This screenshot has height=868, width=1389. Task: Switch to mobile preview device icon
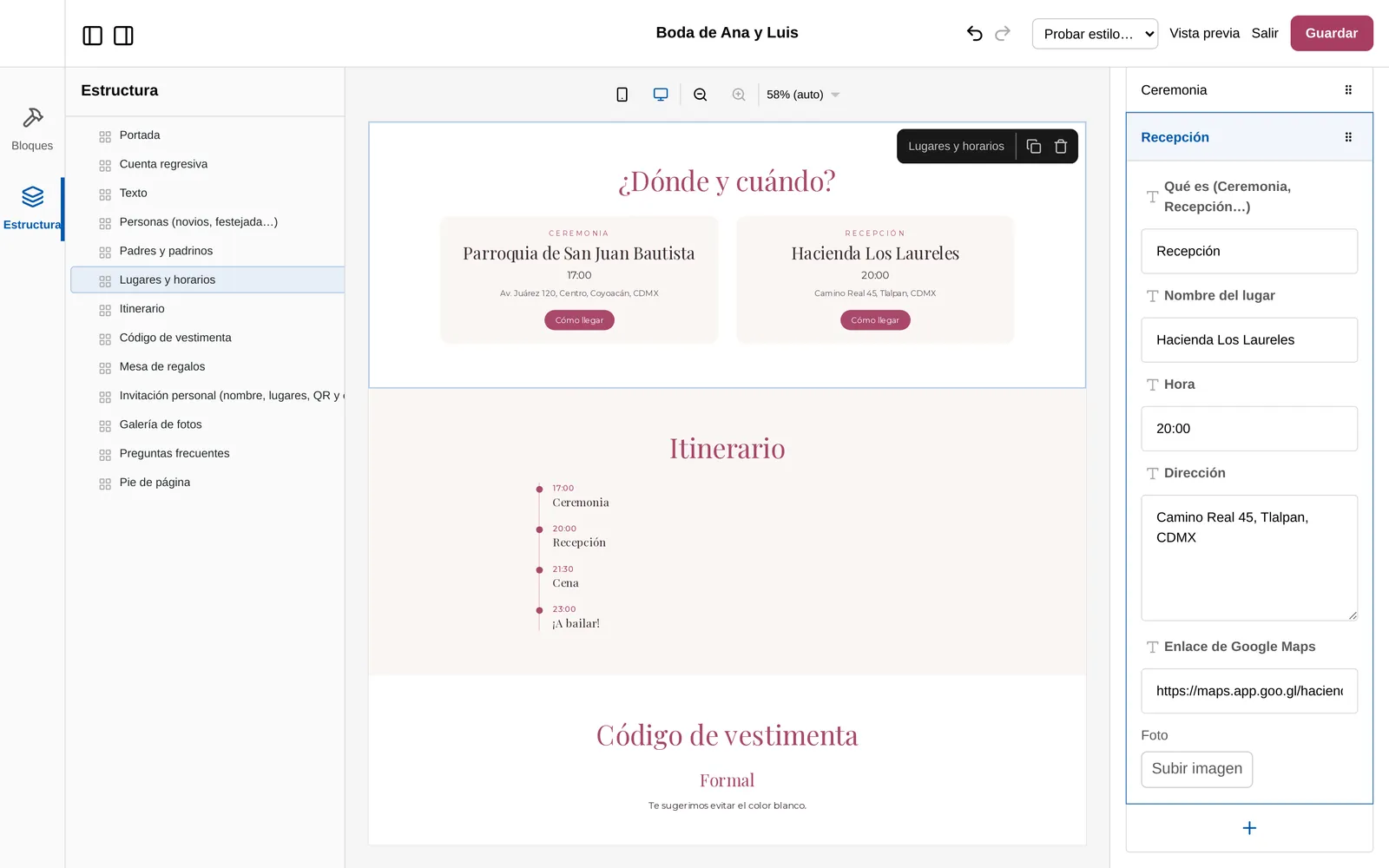(622, 95)
